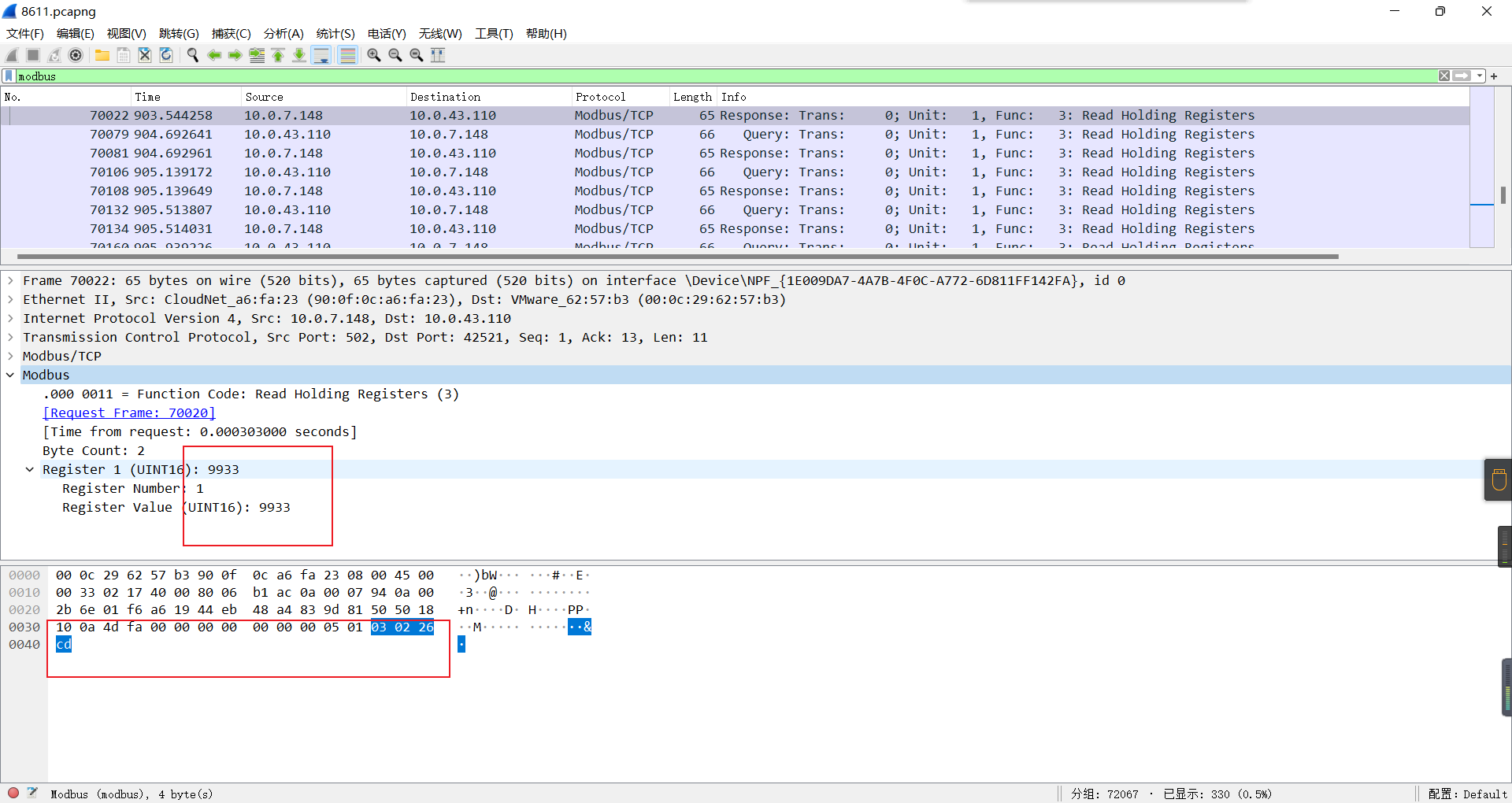Start capturing packets with the shark fin icon
Image resolution: width=1512 pixels, height=803 pixels.
click(12, 55)
